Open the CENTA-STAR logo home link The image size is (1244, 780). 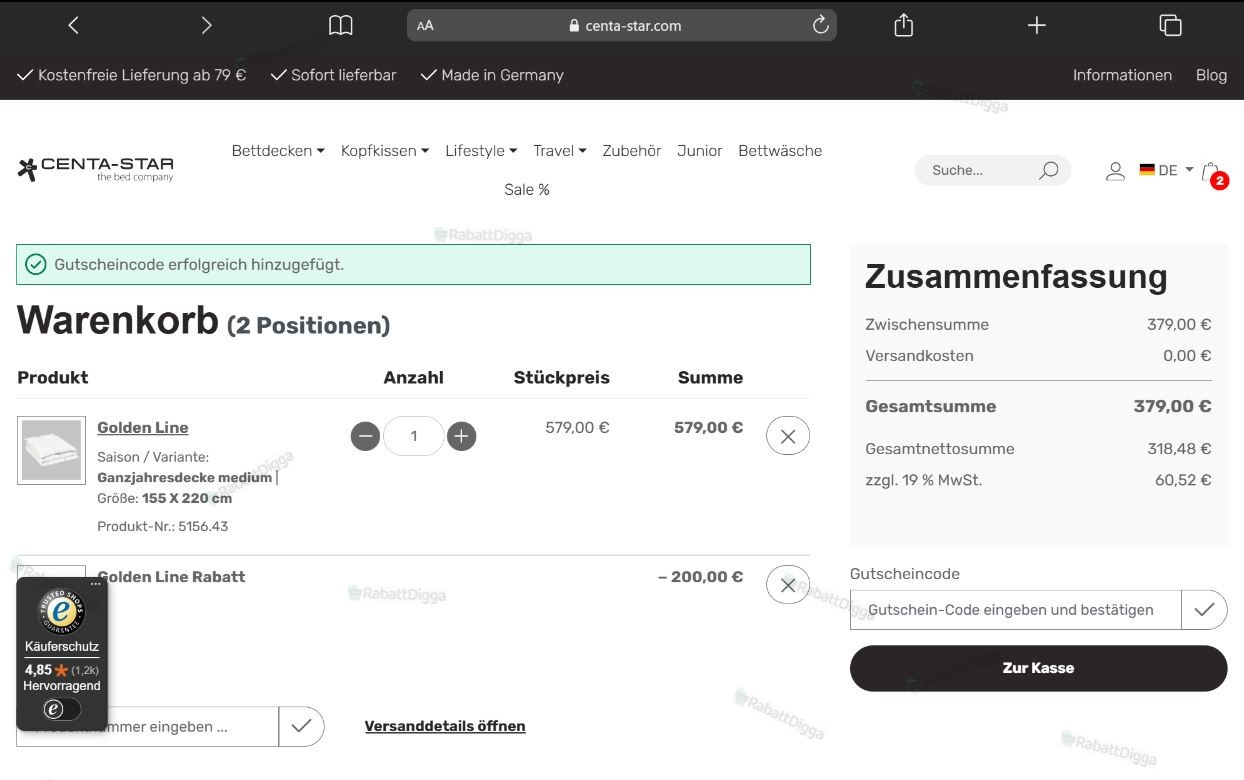96,169
